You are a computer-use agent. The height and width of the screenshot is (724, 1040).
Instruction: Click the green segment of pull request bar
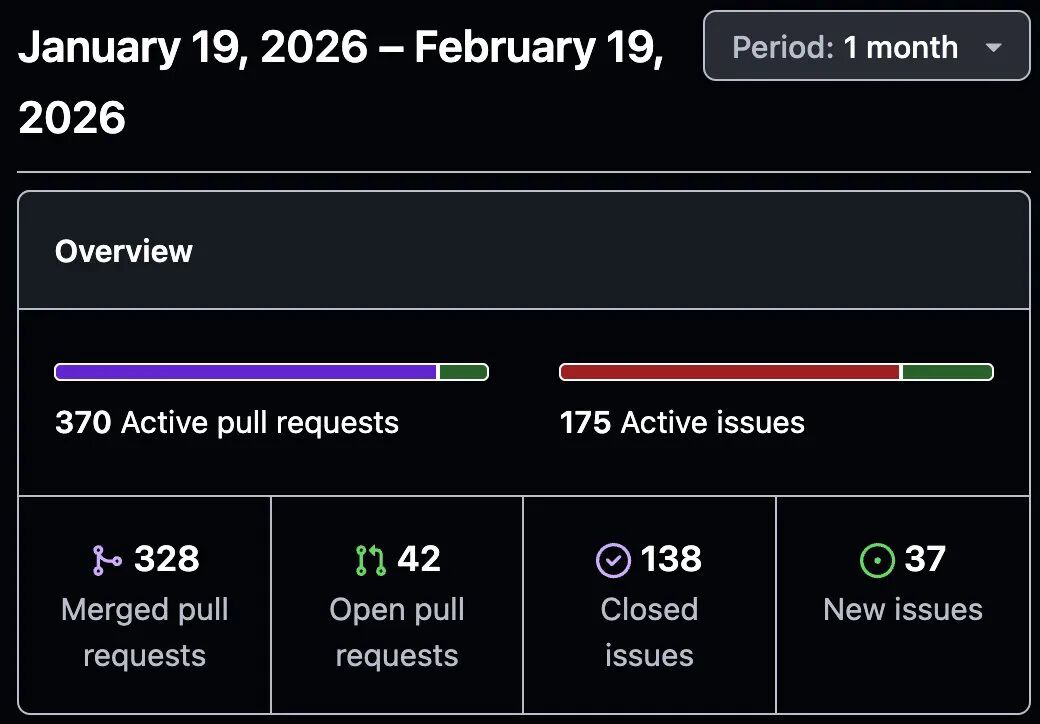pyautogui.click(x=464, y=372)
